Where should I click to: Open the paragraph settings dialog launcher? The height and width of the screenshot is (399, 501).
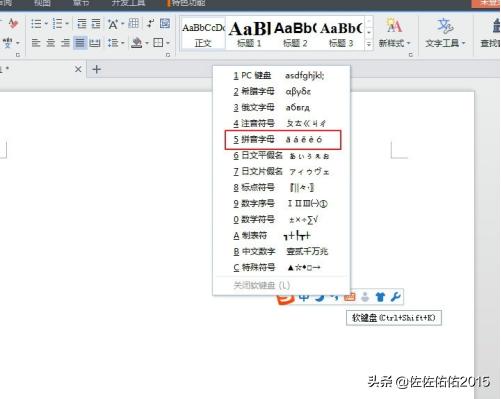[x=168, y=55]
